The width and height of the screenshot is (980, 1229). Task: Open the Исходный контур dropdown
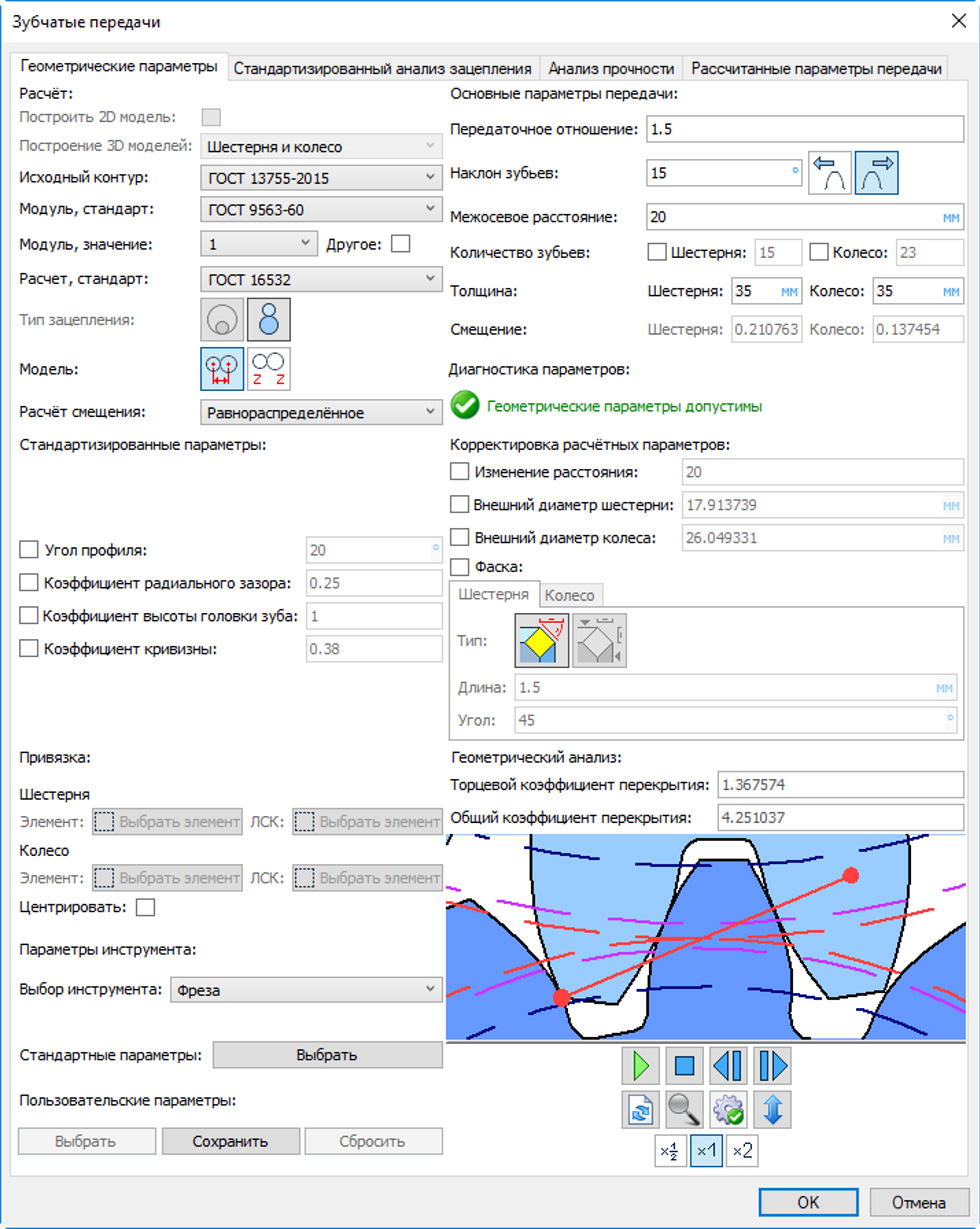pyautogui.click(x=320, y=178)
